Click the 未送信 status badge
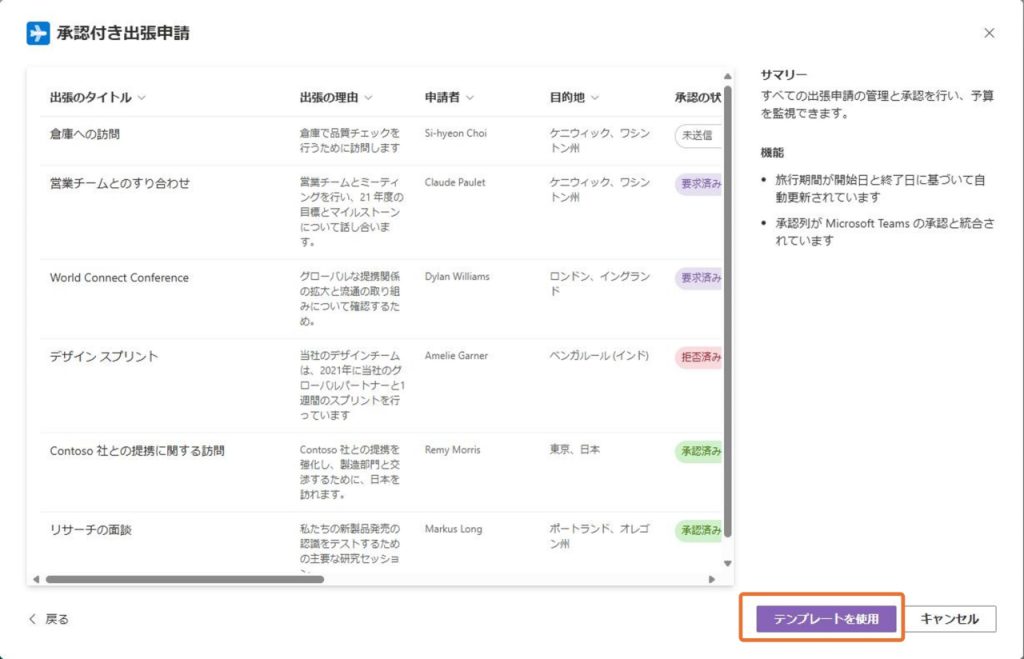The image size is (1024, 659). (x=698, y=136)
